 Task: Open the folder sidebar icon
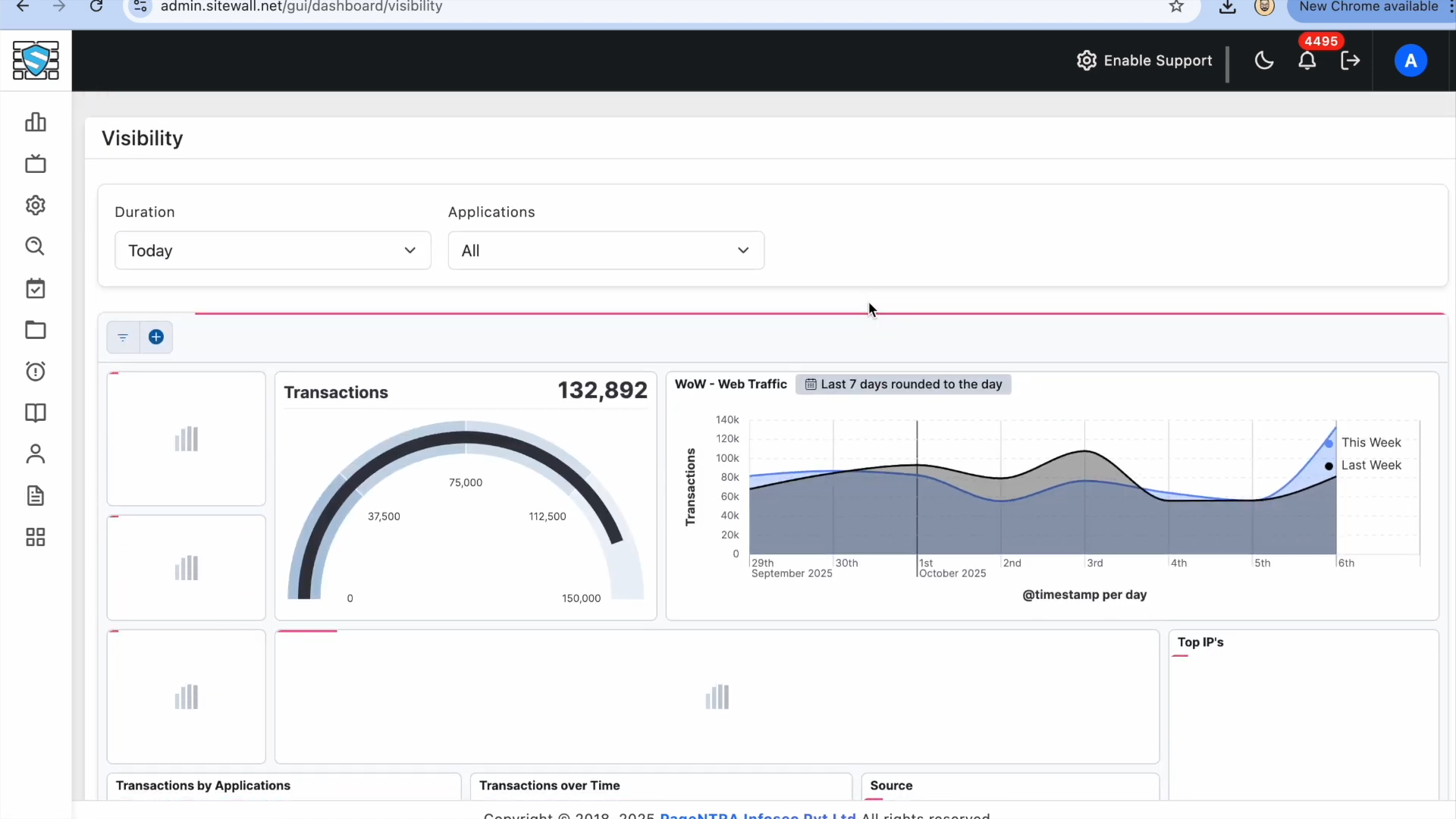36,330
